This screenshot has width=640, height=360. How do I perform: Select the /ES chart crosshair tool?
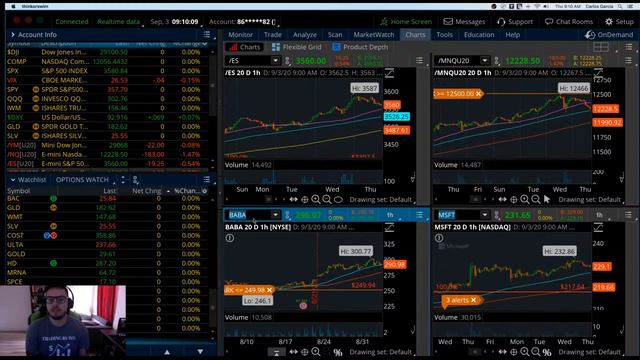(x=304, y=200)
